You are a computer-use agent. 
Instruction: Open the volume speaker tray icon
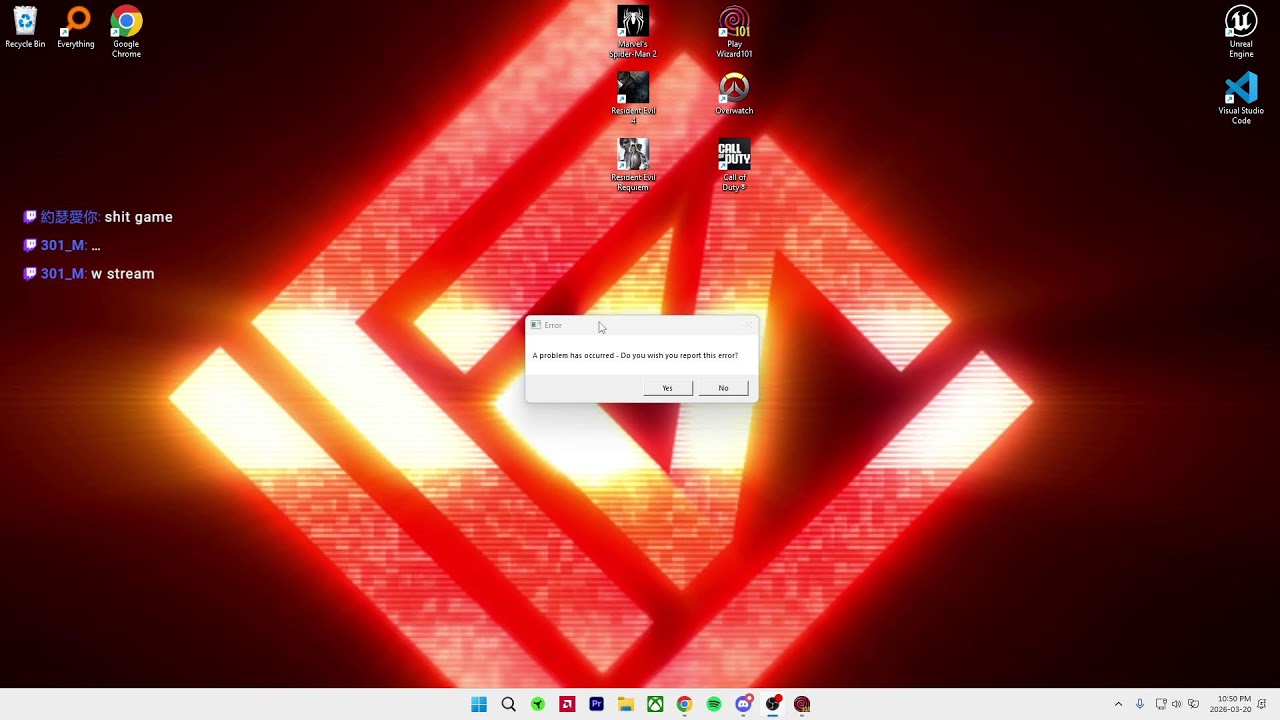(x=1176, y=704)
